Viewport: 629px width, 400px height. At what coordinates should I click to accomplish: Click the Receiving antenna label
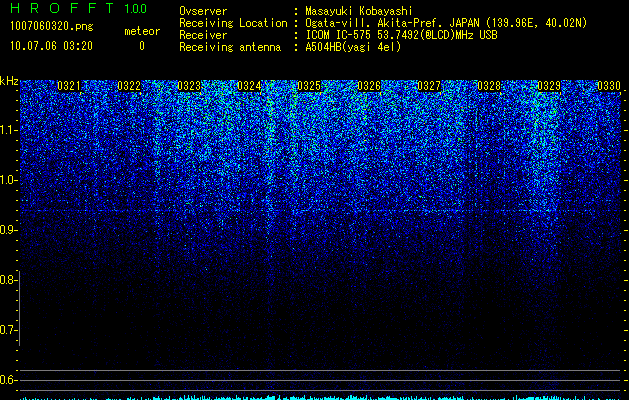point(230,47)
